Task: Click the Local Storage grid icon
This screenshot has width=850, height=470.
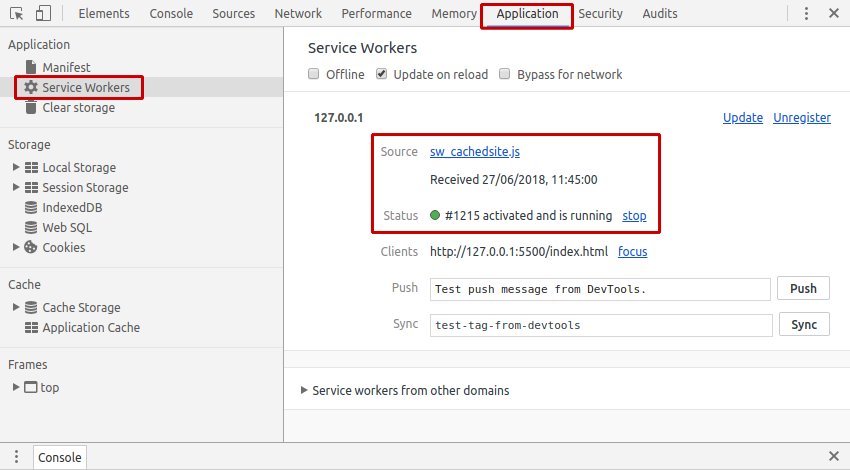Action: [31, 168]
